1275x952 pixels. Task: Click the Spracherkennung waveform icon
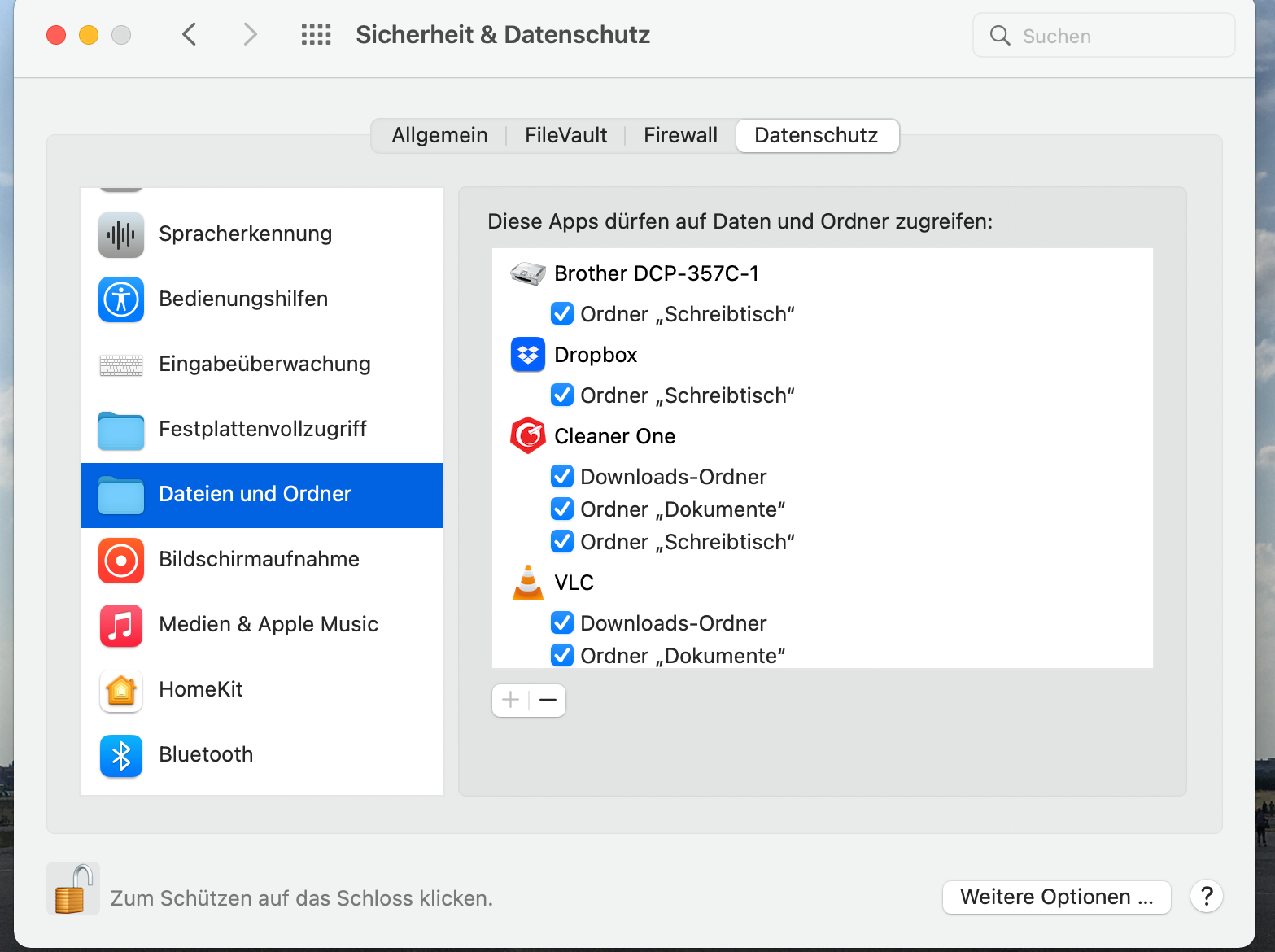[121, 234]
